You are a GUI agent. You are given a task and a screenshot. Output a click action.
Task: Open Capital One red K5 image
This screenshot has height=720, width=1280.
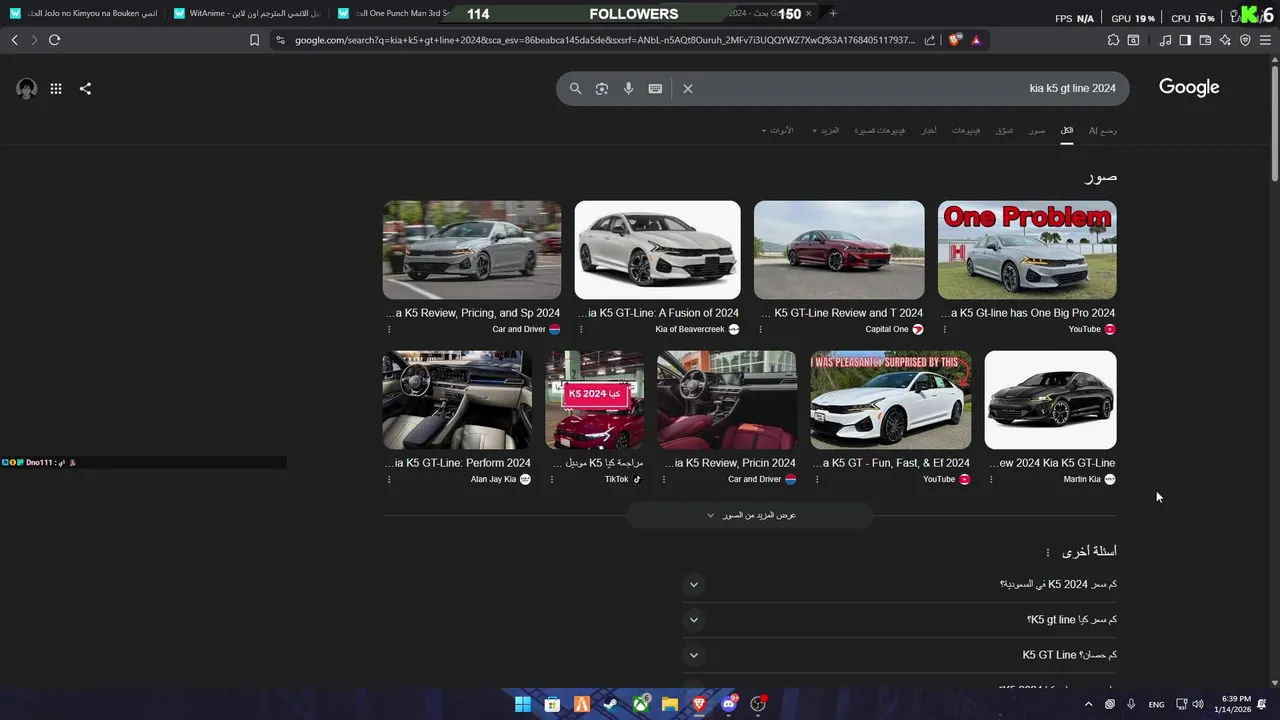pyautogui.click(x=839, y=250)
